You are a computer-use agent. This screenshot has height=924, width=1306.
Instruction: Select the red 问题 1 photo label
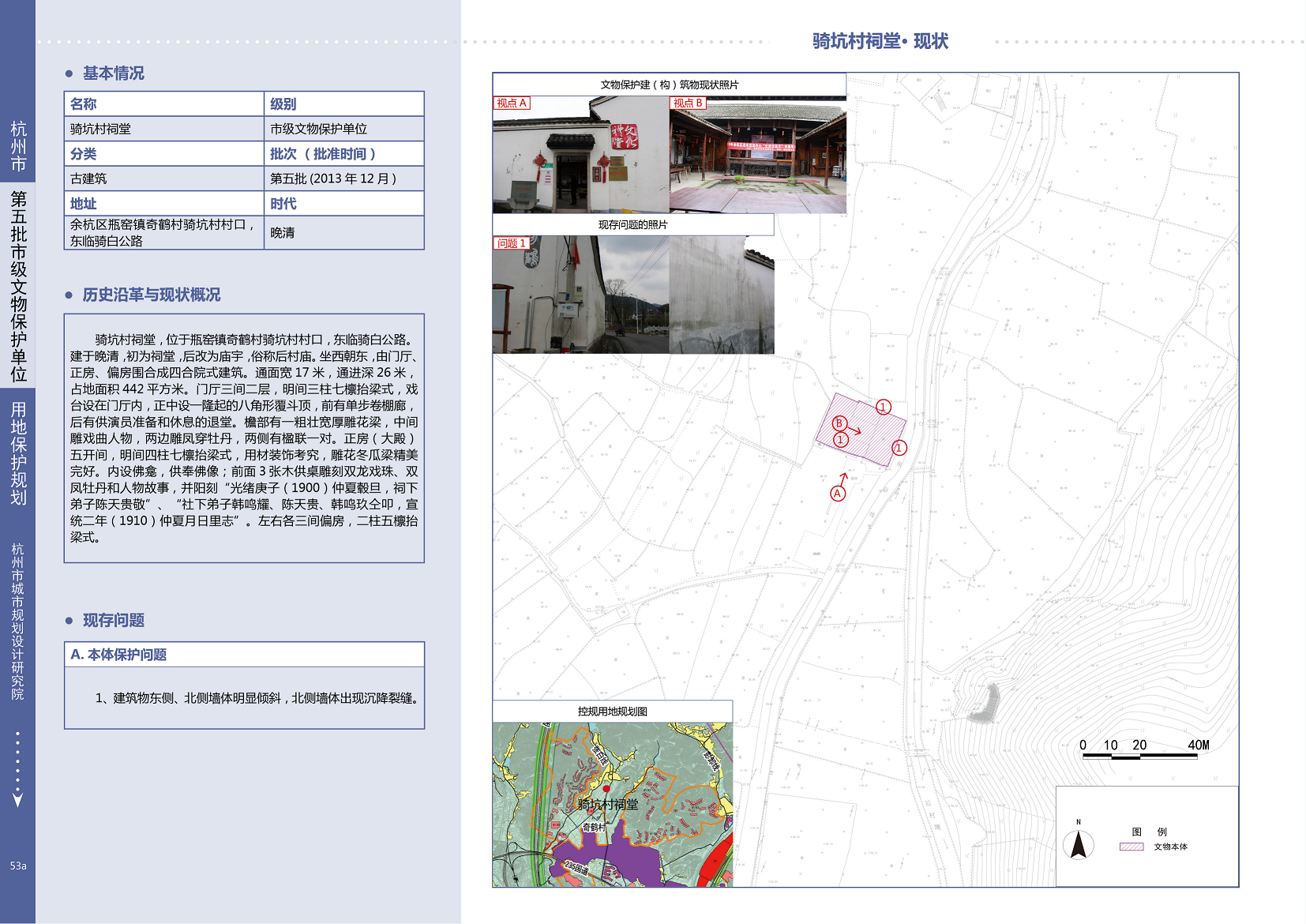tap(511, 243)
